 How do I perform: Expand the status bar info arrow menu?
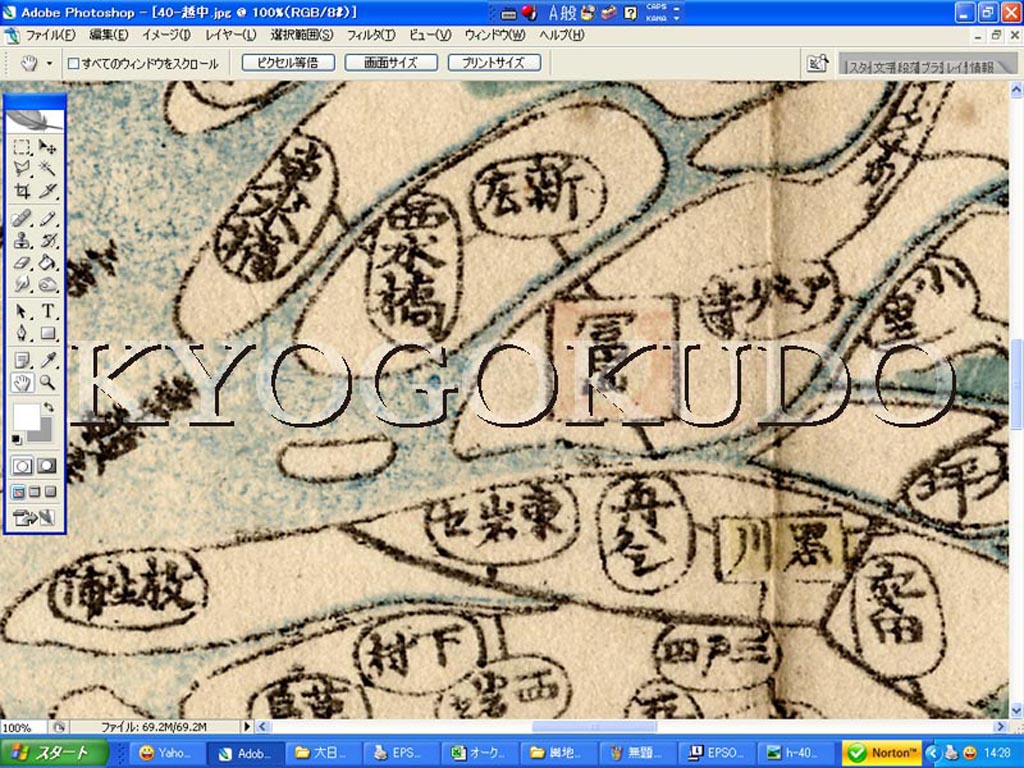pos(247,726)
